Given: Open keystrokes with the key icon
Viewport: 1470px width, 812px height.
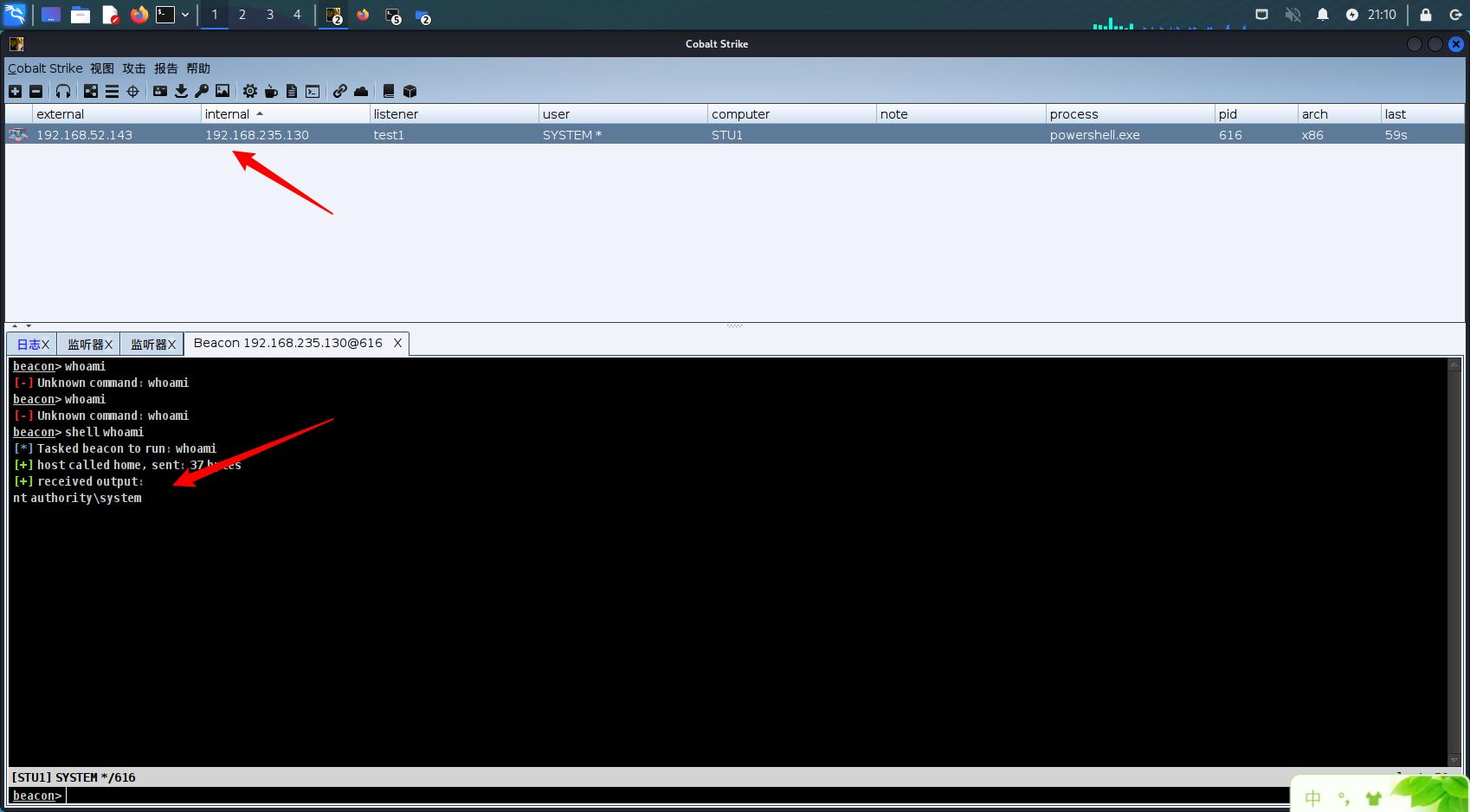Looking at the screenshot, I should click(202, 91).
